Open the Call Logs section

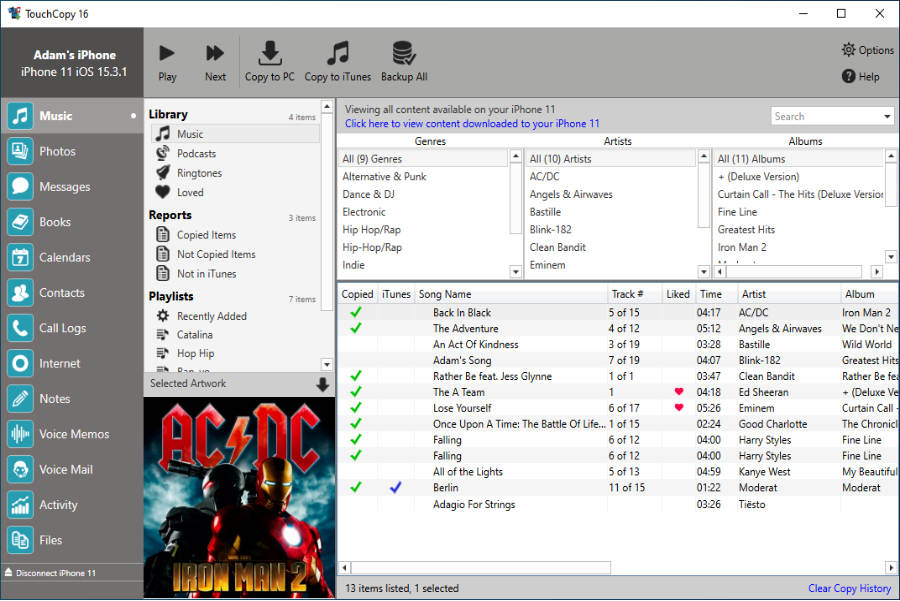pos(72,328)
